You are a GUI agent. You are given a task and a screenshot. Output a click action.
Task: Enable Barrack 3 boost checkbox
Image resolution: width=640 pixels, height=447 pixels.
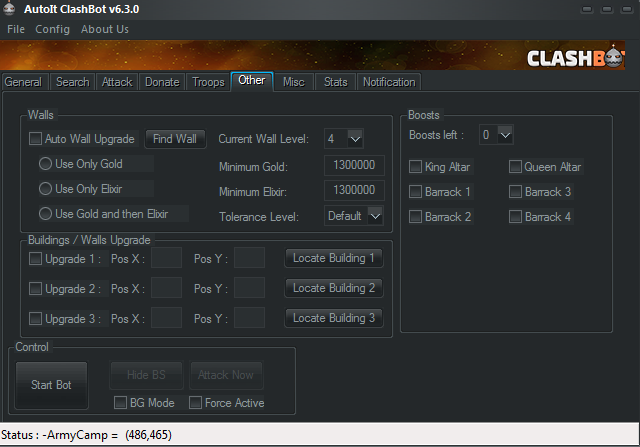click(515, 191)
